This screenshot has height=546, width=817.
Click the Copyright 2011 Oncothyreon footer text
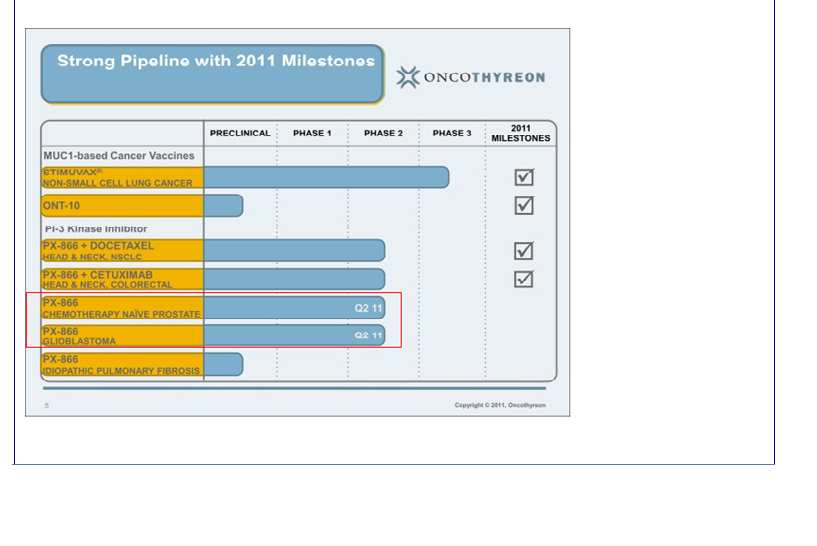[x=500, y=405]
